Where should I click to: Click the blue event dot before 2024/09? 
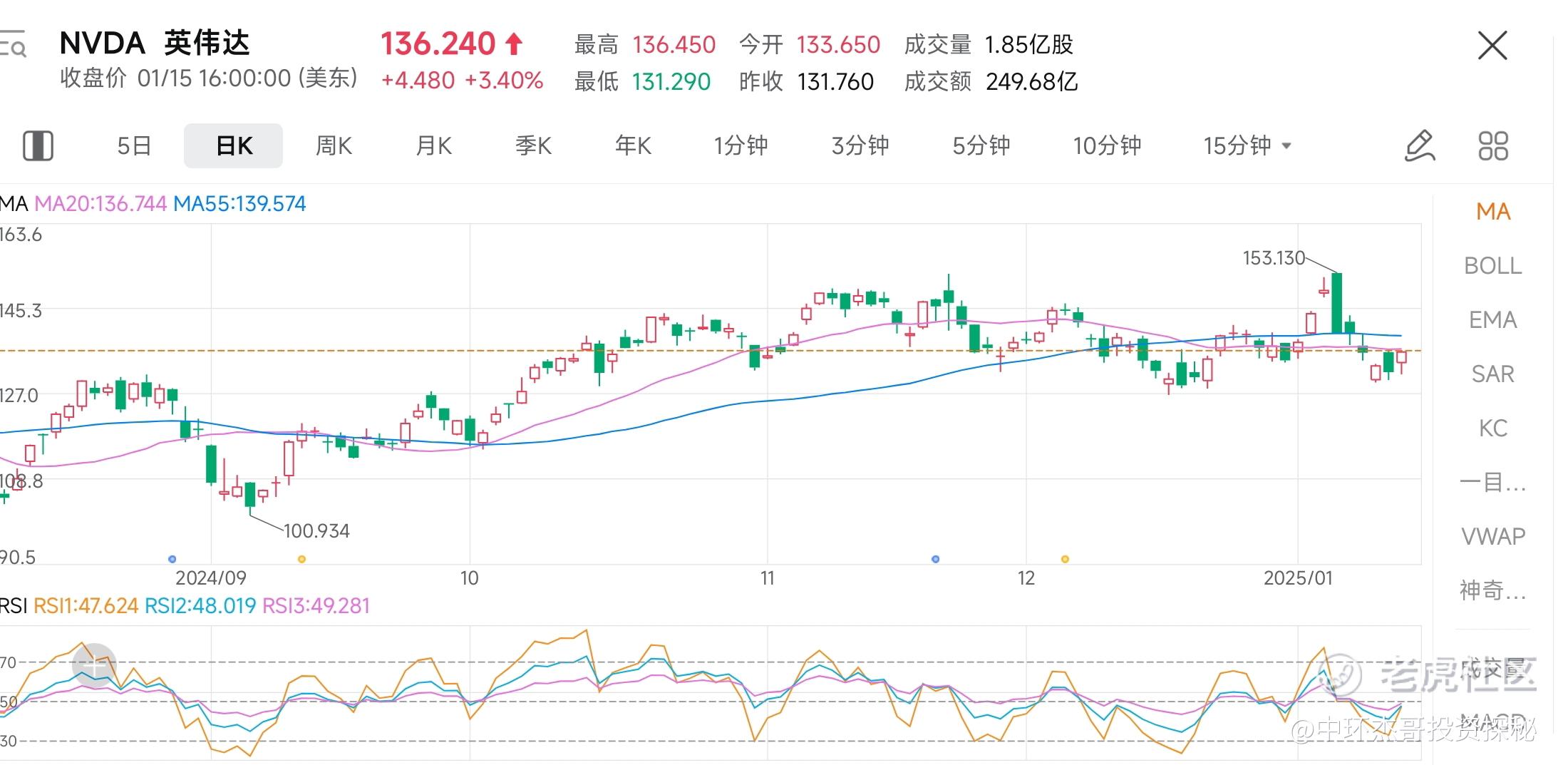click(172, 559)
